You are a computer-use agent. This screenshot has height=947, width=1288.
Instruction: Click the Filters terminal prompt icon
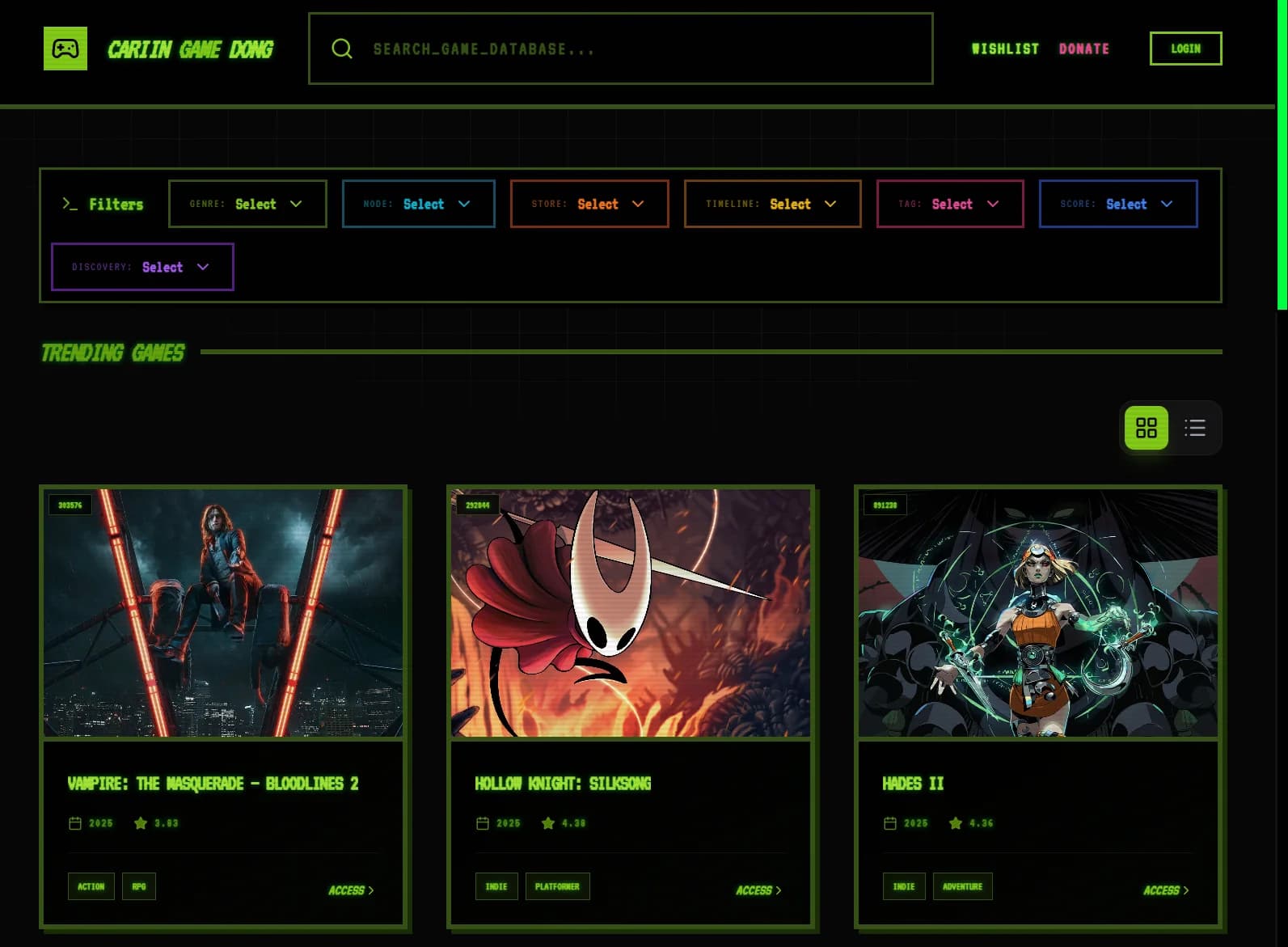[x=70, y=204]
